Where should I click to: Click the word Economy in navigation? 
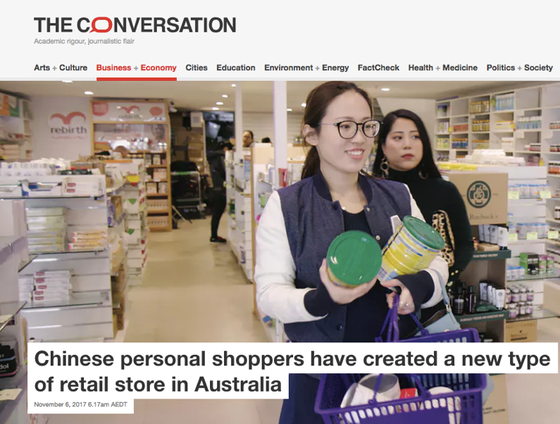pos(159,68)
